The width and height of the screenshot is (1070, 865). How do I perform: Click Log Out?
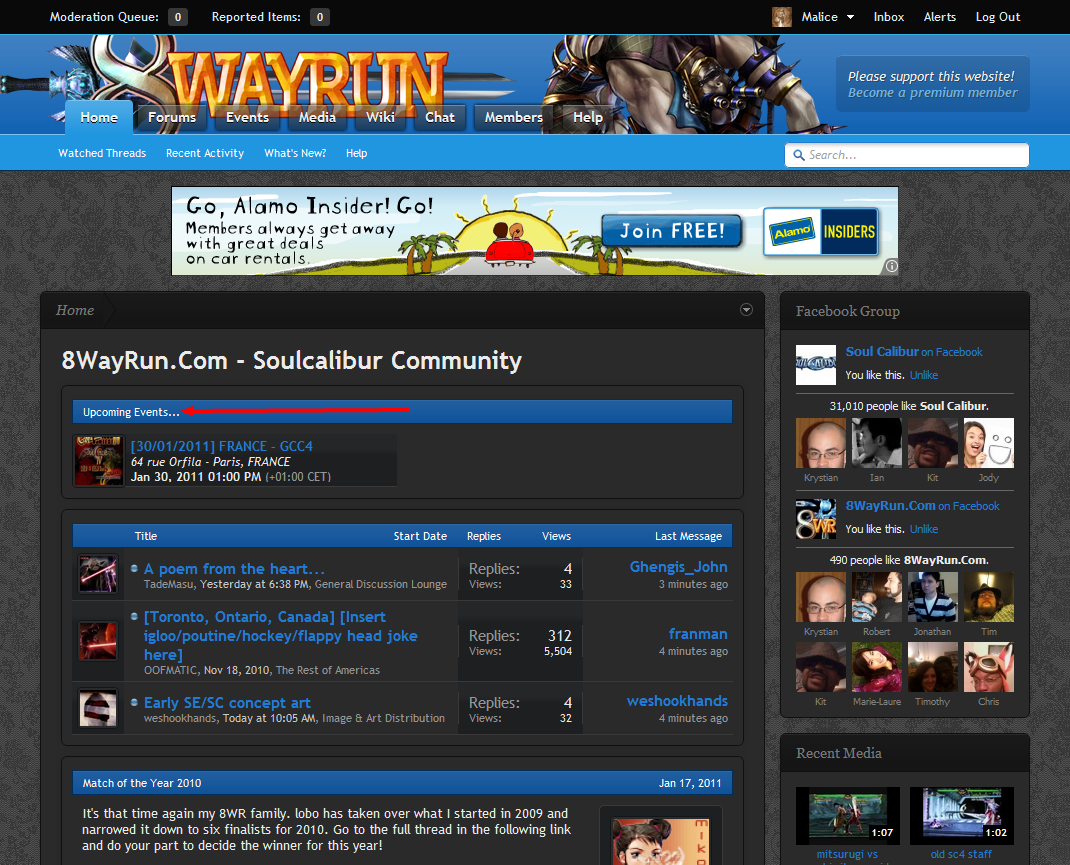coord(998,17)
